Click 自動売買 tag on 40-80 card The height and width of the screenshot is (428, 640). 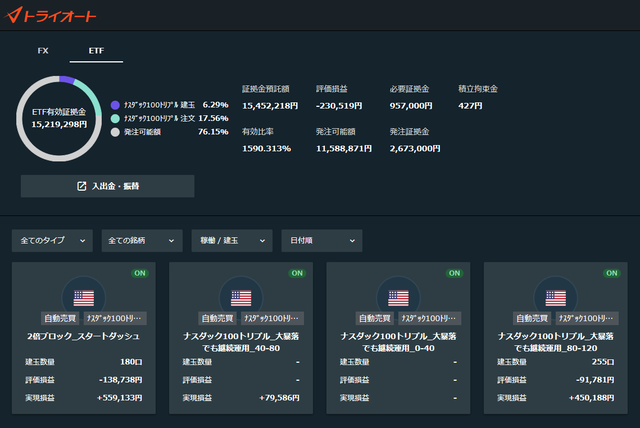click(x=217, y=318)
